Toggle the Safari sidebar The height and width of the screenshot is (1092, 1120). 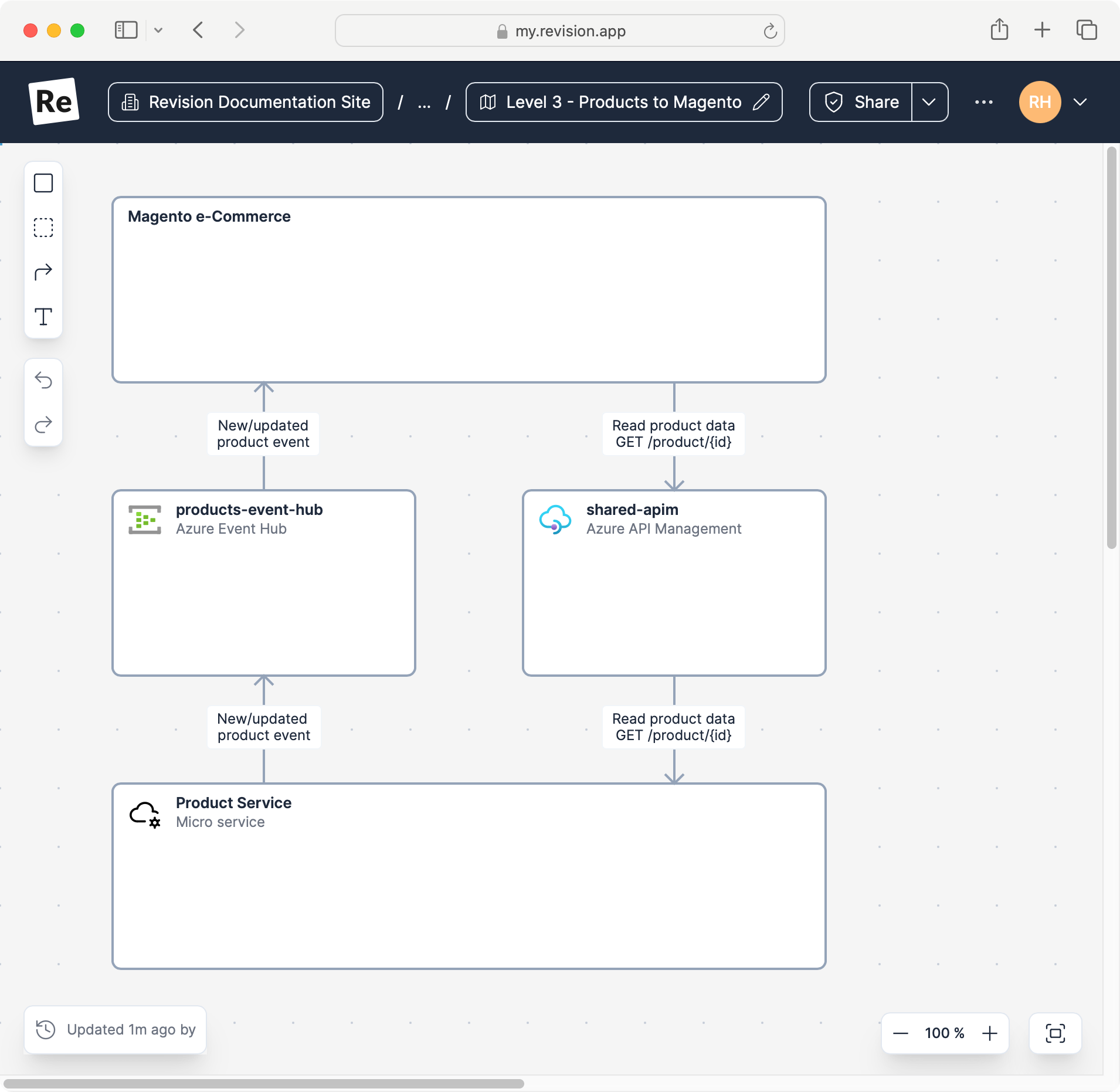(126, 30)
